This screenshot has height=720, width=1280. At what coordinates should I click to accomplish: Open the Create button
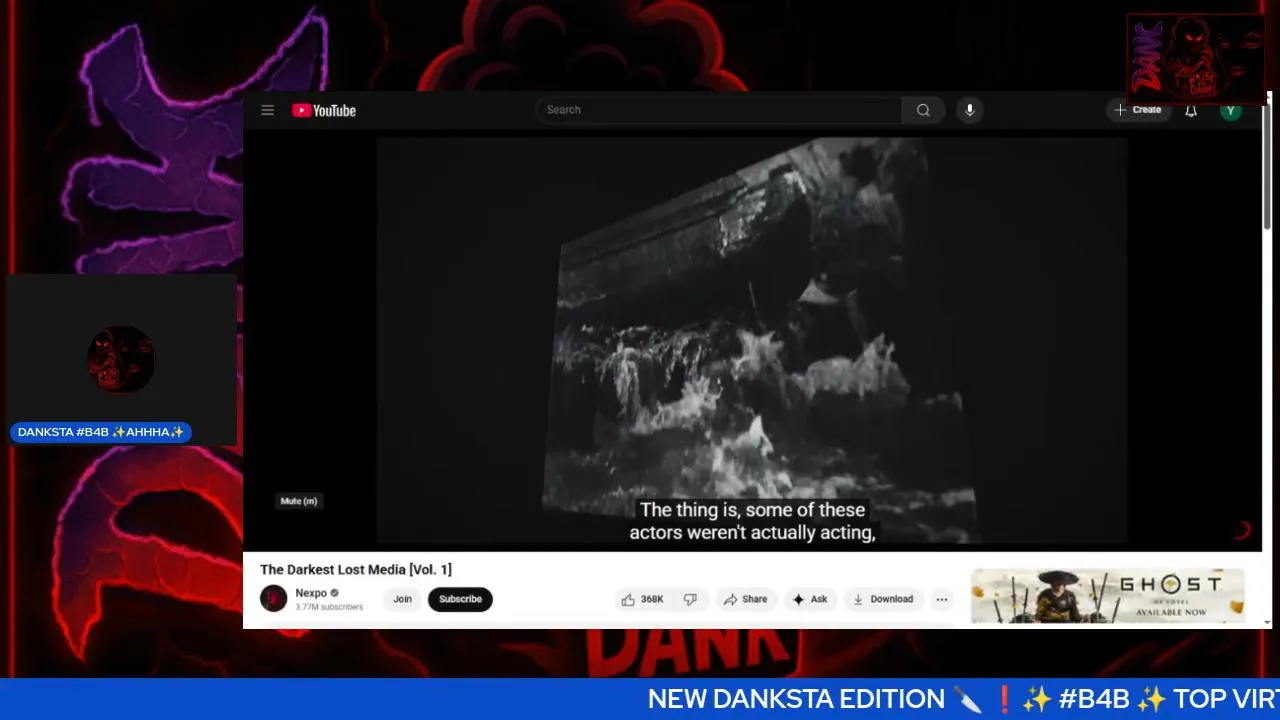click(x=1138, y=110)
